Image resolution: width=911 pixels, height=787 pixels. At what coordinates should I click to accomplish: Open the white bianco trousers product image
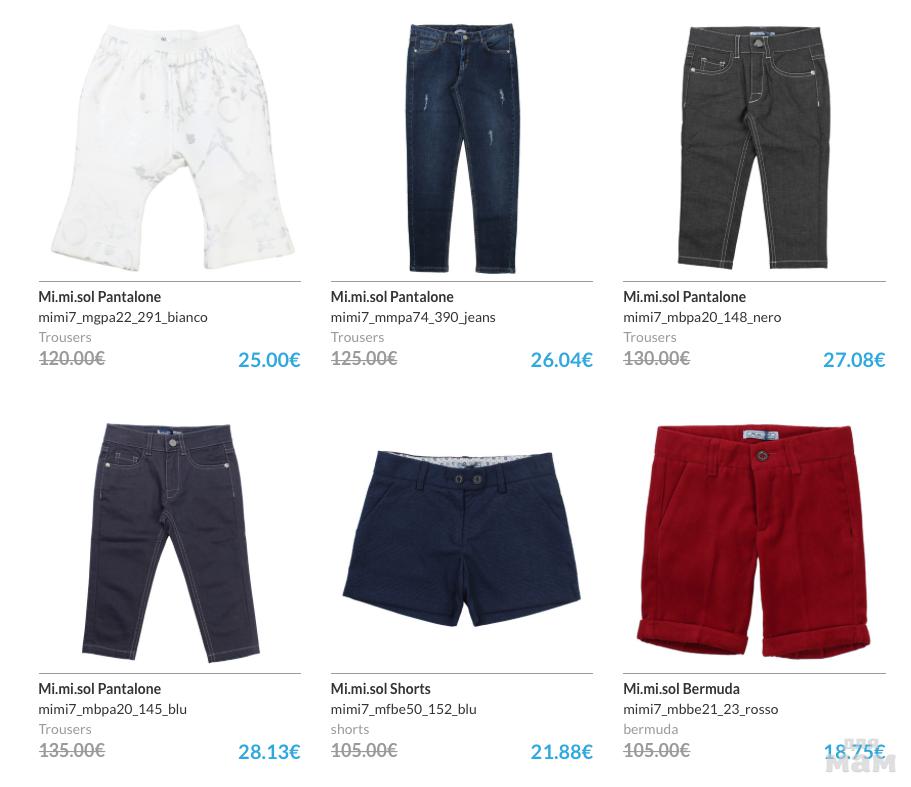coord(172,146)
